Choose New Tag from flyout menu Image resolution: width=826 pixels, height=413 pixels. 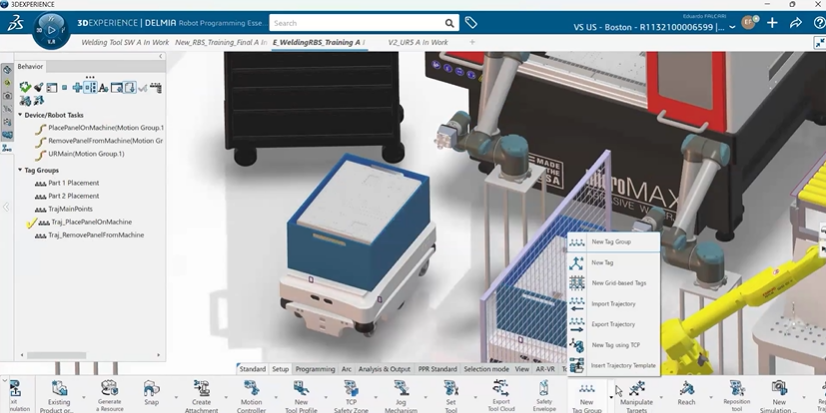[613, 262]
